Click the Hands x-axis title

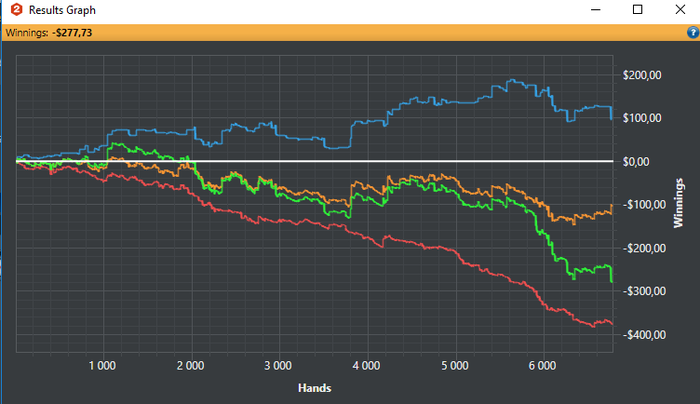click(315, 388)
